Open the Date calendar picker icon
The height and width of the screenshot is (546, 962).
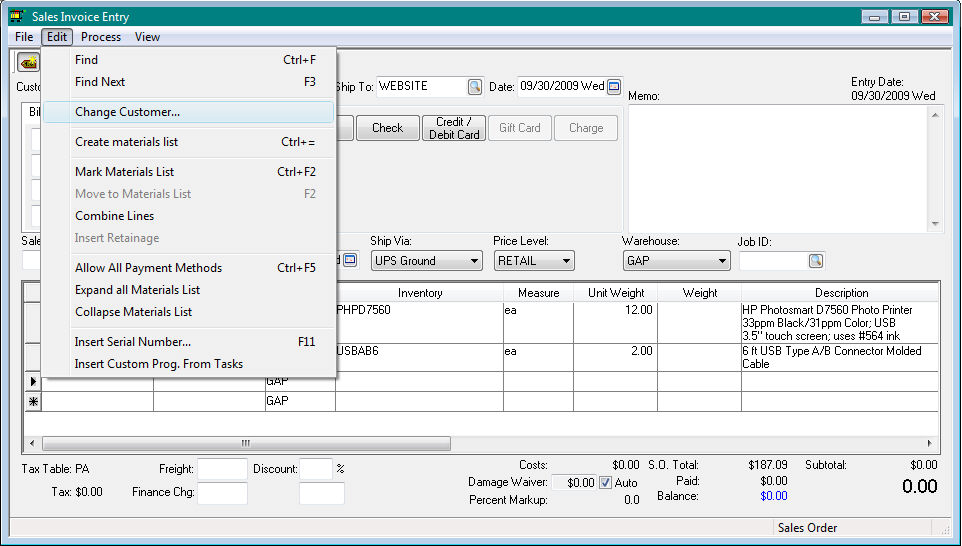click(x=614, y=87)
